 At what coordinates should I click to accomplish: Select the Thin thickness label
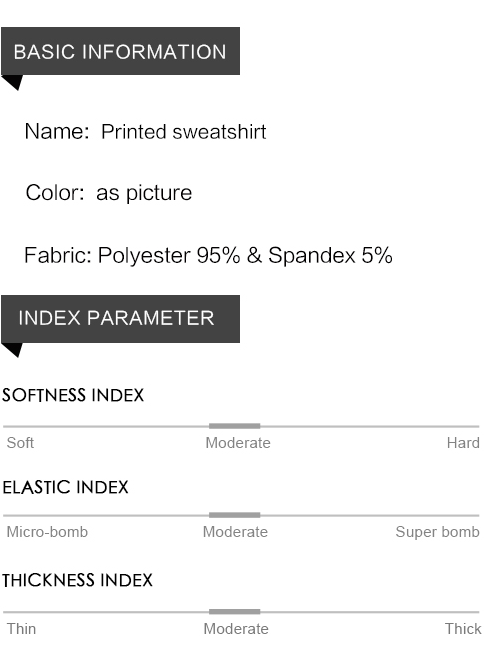point(21,629)
